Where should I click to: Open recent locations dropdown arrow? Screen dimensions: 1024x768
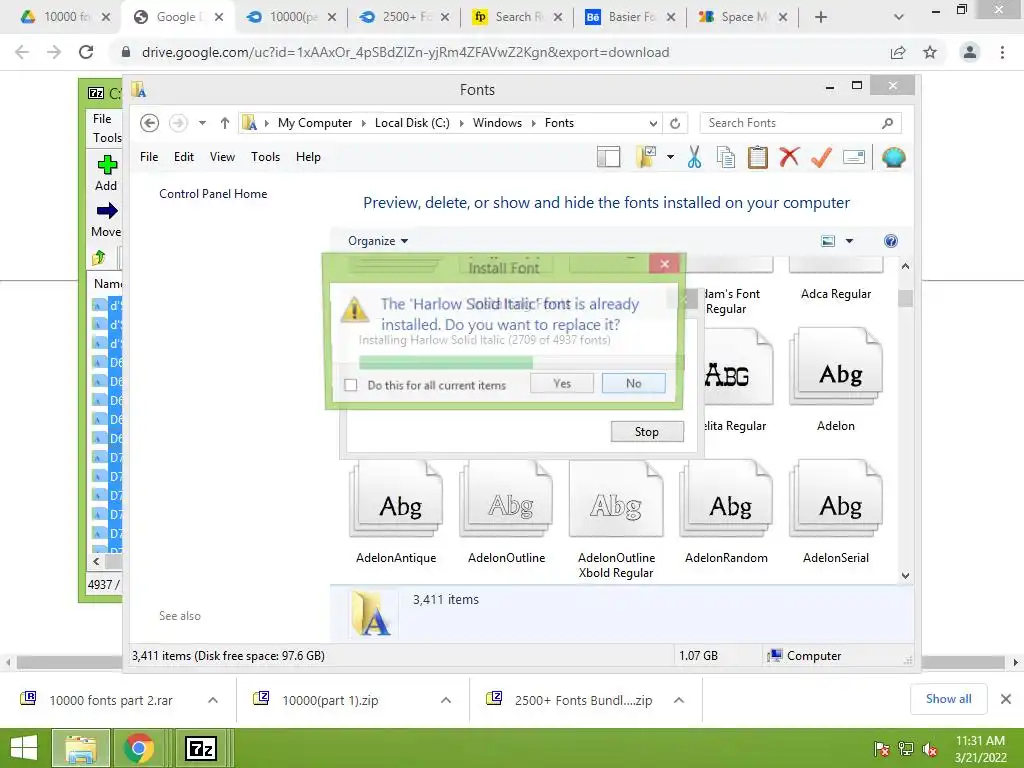click(202, 123)
